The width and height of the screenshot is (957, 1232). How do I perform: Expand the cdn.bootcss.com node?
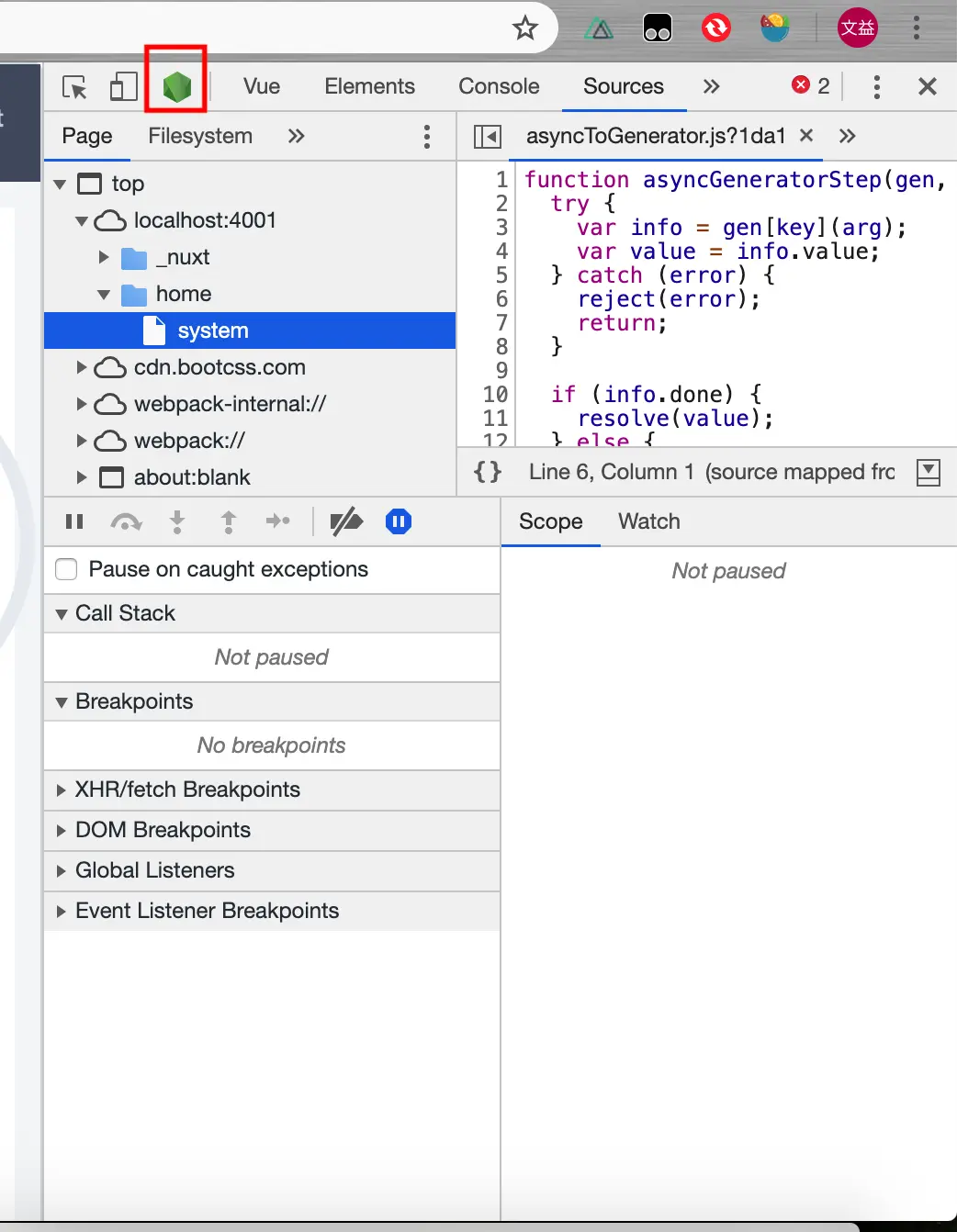click(82, 367)
